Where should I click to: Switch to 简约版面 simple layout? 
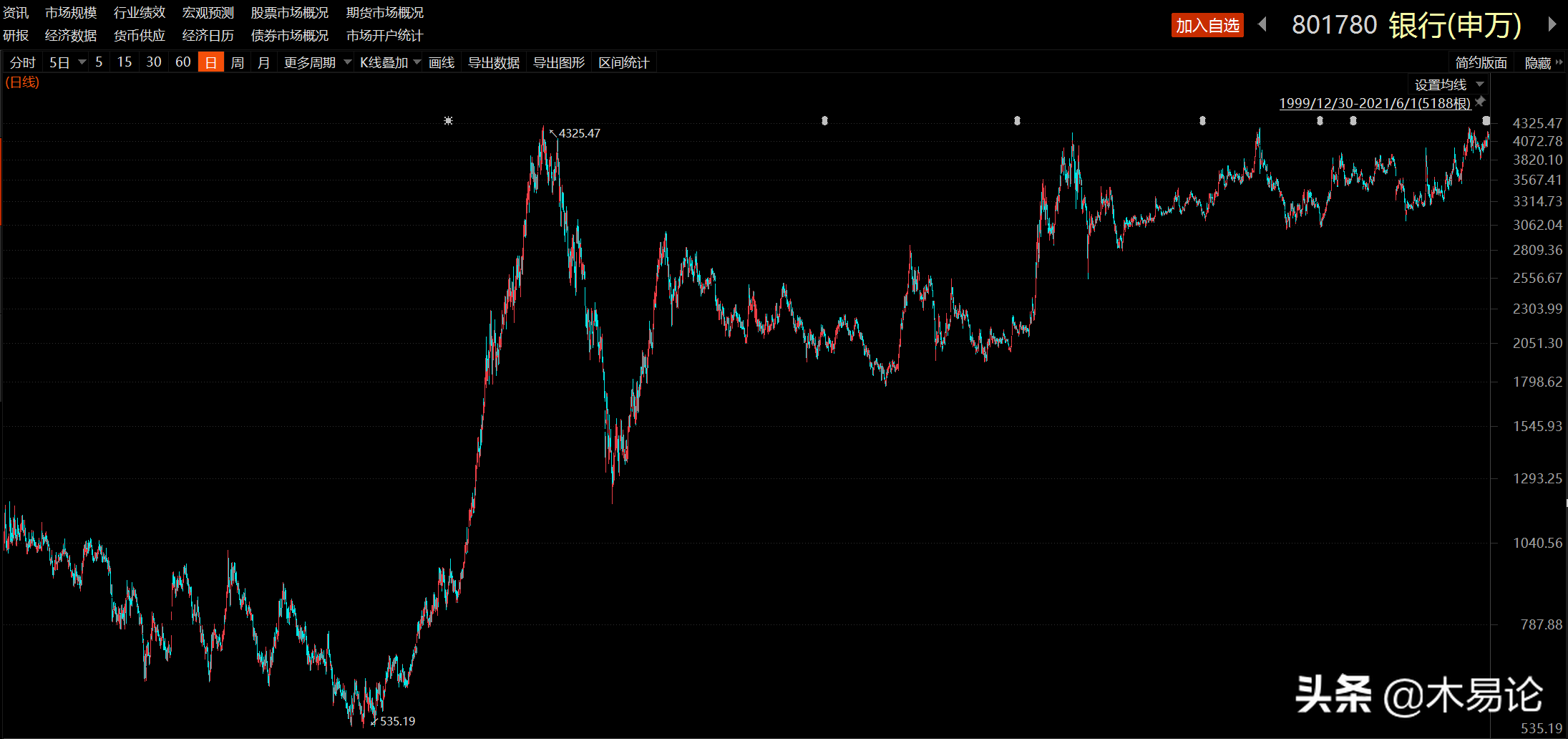click(1481, 62)
